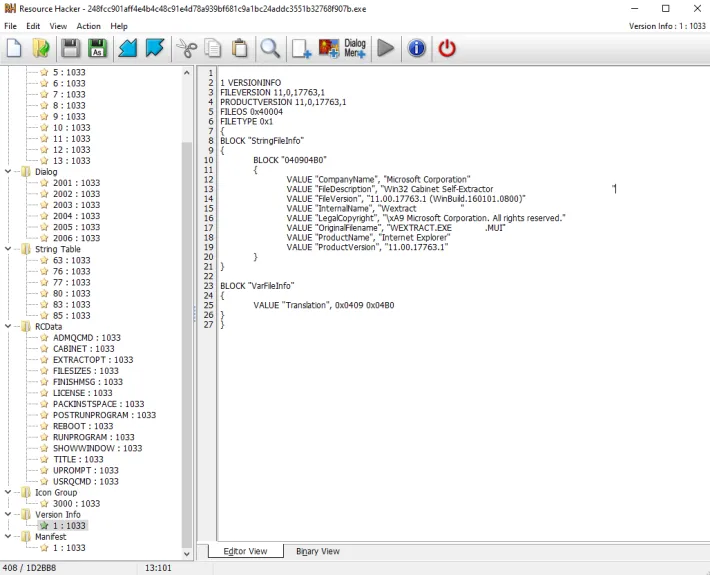Select RCData SHOWWINDOW : 1033
The image size is (710, 575).
97,448
